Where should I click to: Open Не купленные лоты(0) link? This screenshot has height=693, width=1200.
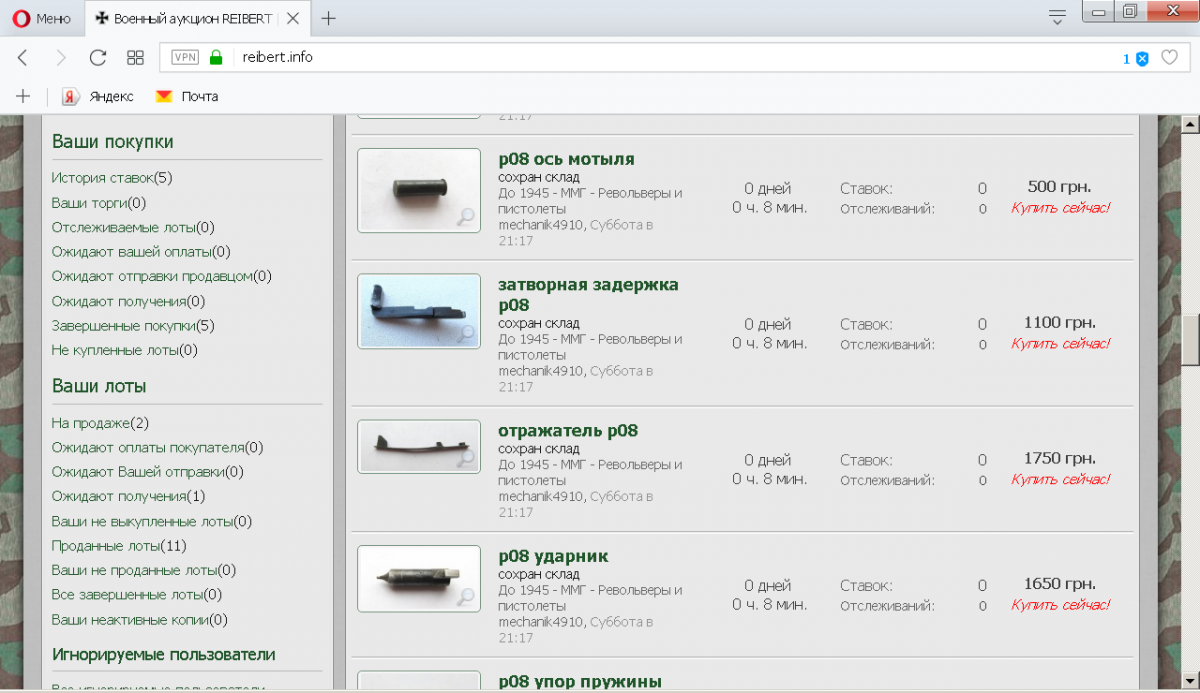click(x=125, y=350)
